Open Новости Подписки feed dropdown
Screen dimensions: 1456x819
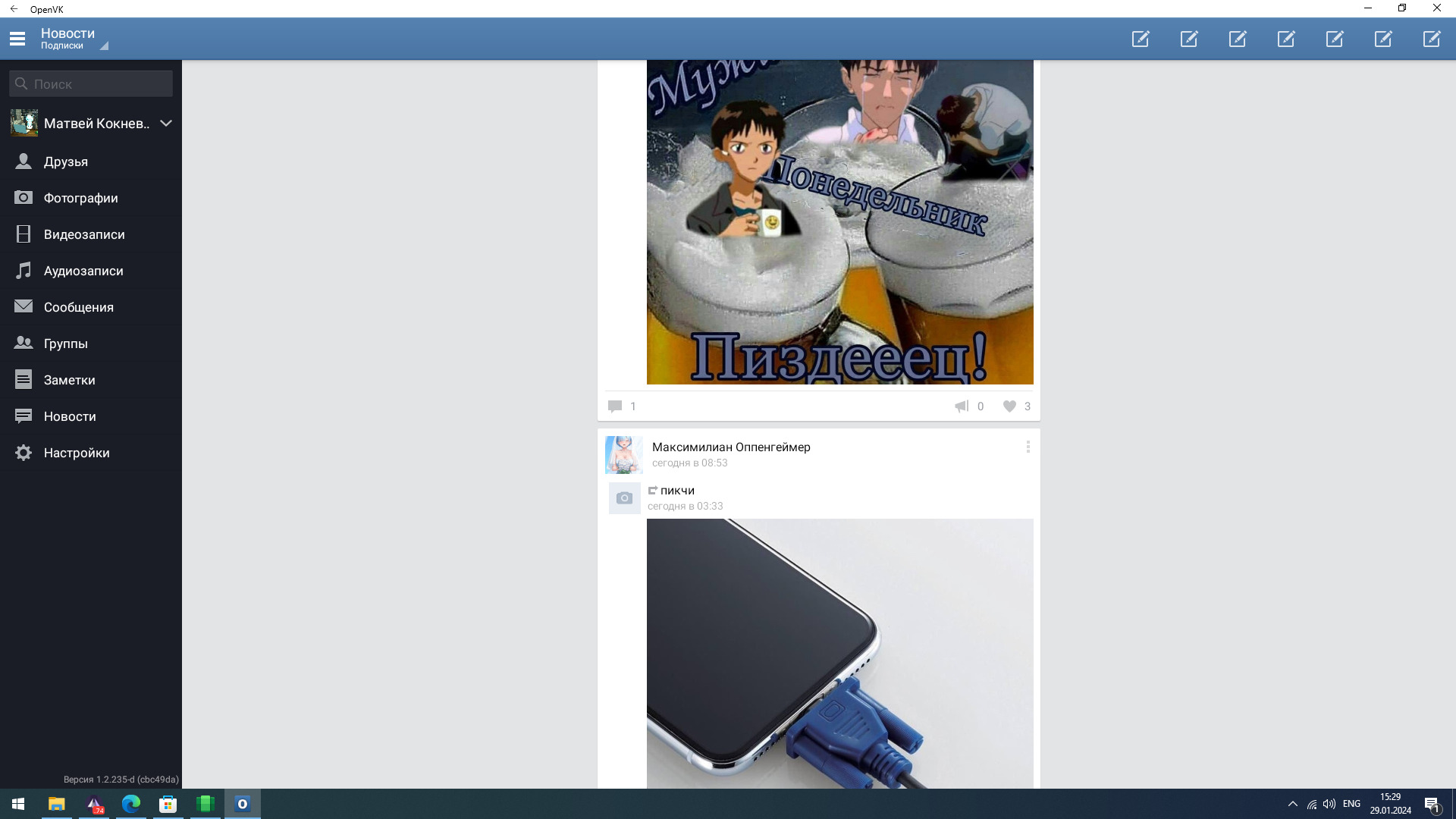[74, 39]
